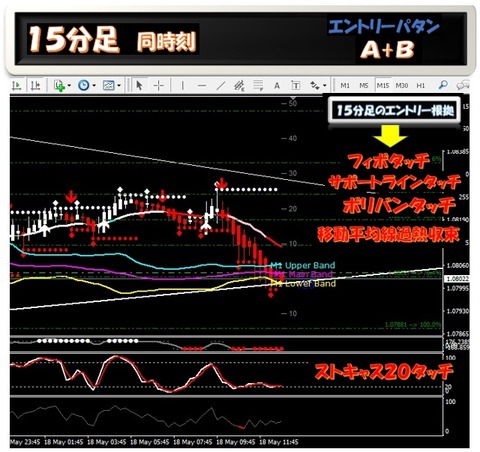480x452 pixels.
Task: Click the '18 May 03:45' time label
Action: pos(106,442)
